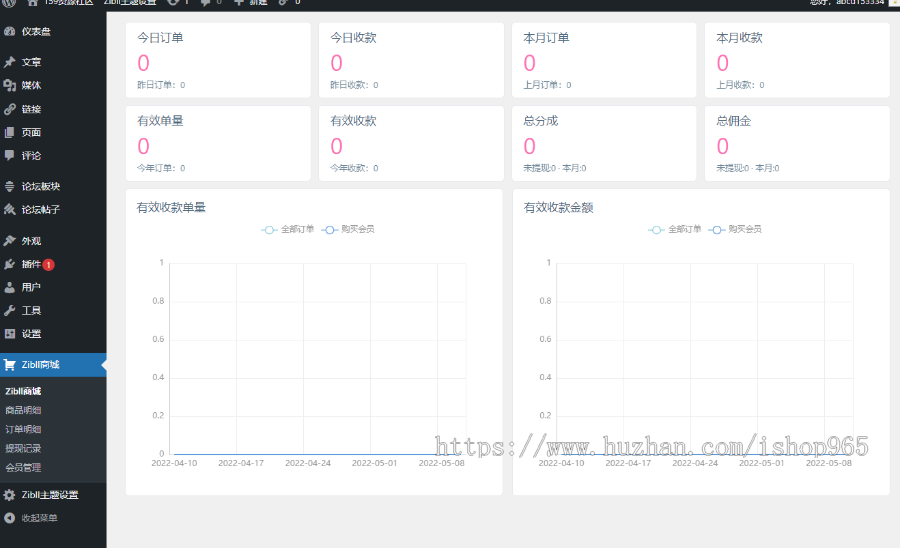
Task: Click the 有效收款 card title
Action: pyautogui.click(x=354, y=121)
